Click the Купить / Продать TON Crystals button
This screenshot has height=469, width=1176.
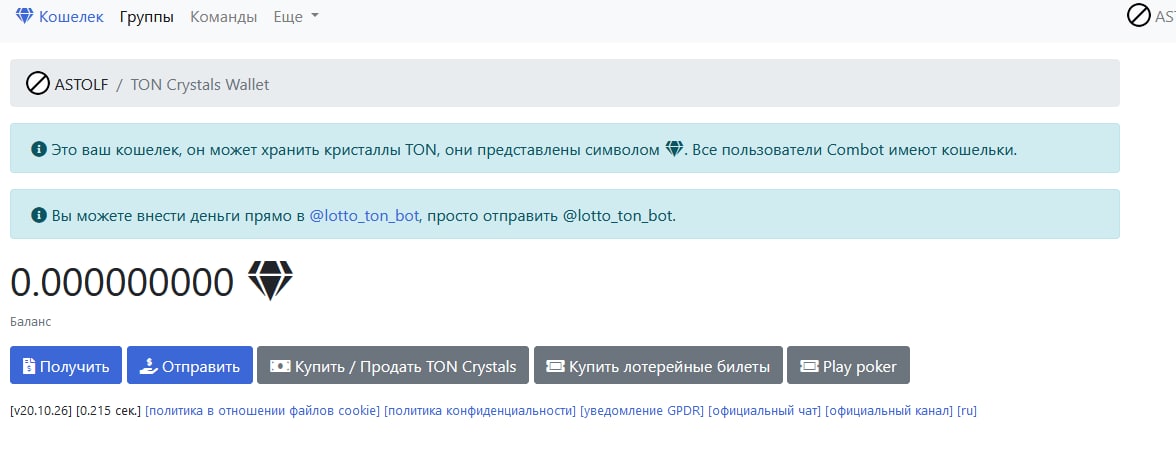coord(393,365)
